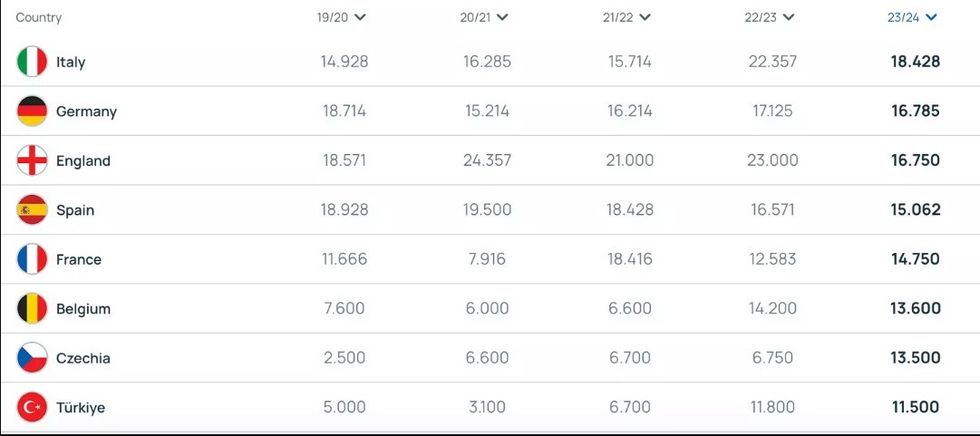Sort by the 20/21 season column
This screenshot has height=436, width=980.
click(484, 17)
